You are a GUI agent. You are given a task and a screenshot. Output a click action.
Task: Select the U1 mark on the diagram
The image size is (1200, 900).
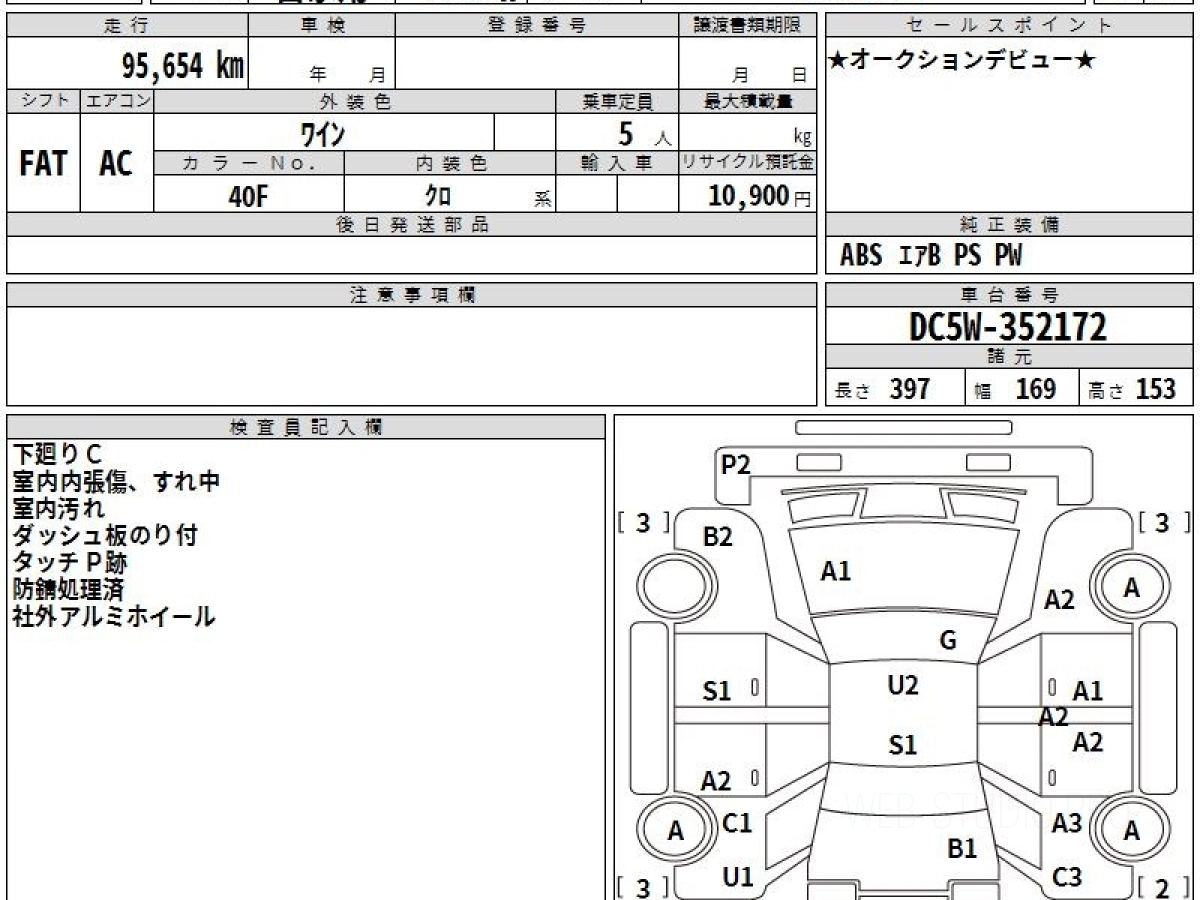(738, 877)
